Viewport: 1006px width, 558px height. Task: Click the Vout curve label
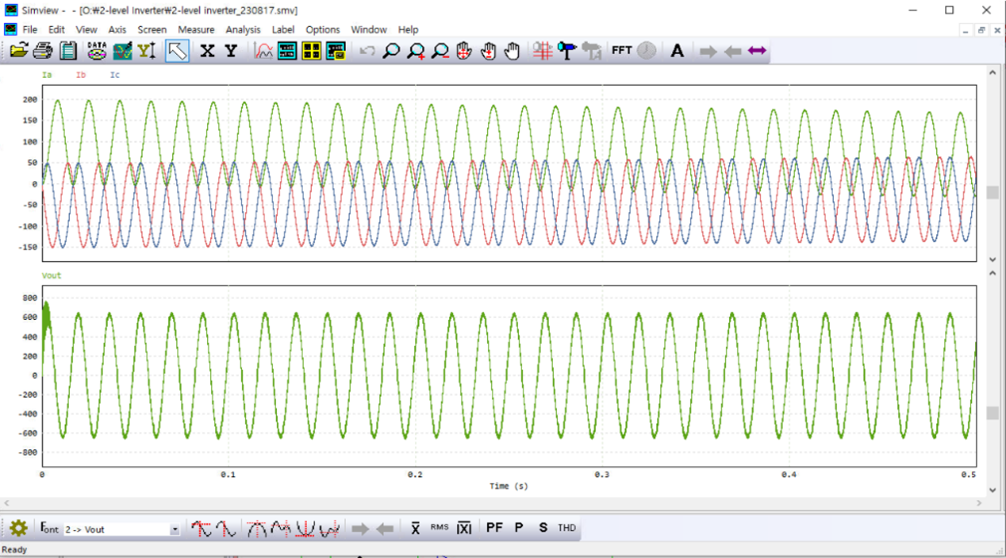point(51,275)
